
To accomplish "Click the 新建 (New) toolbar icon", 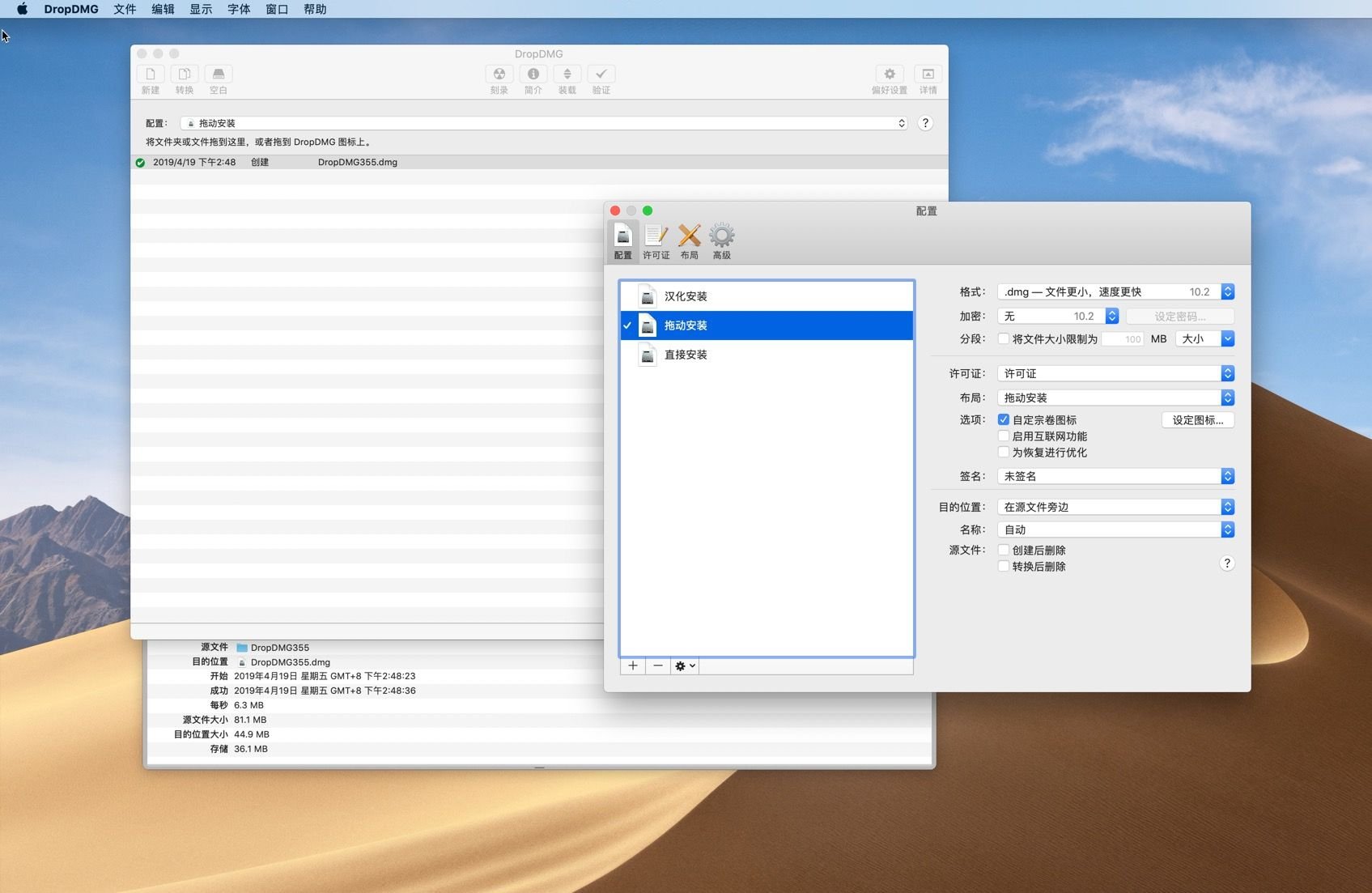I will click(151, 74).
